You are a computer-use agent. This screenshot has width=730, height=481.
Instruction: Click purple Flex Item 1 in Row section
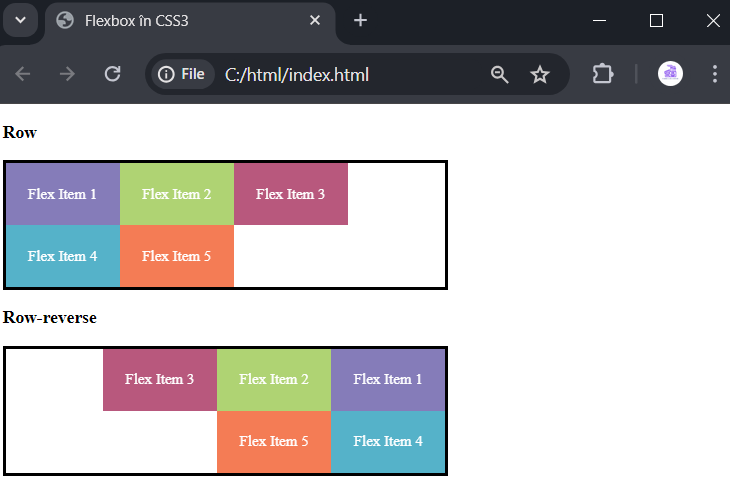tap(63, 194)
